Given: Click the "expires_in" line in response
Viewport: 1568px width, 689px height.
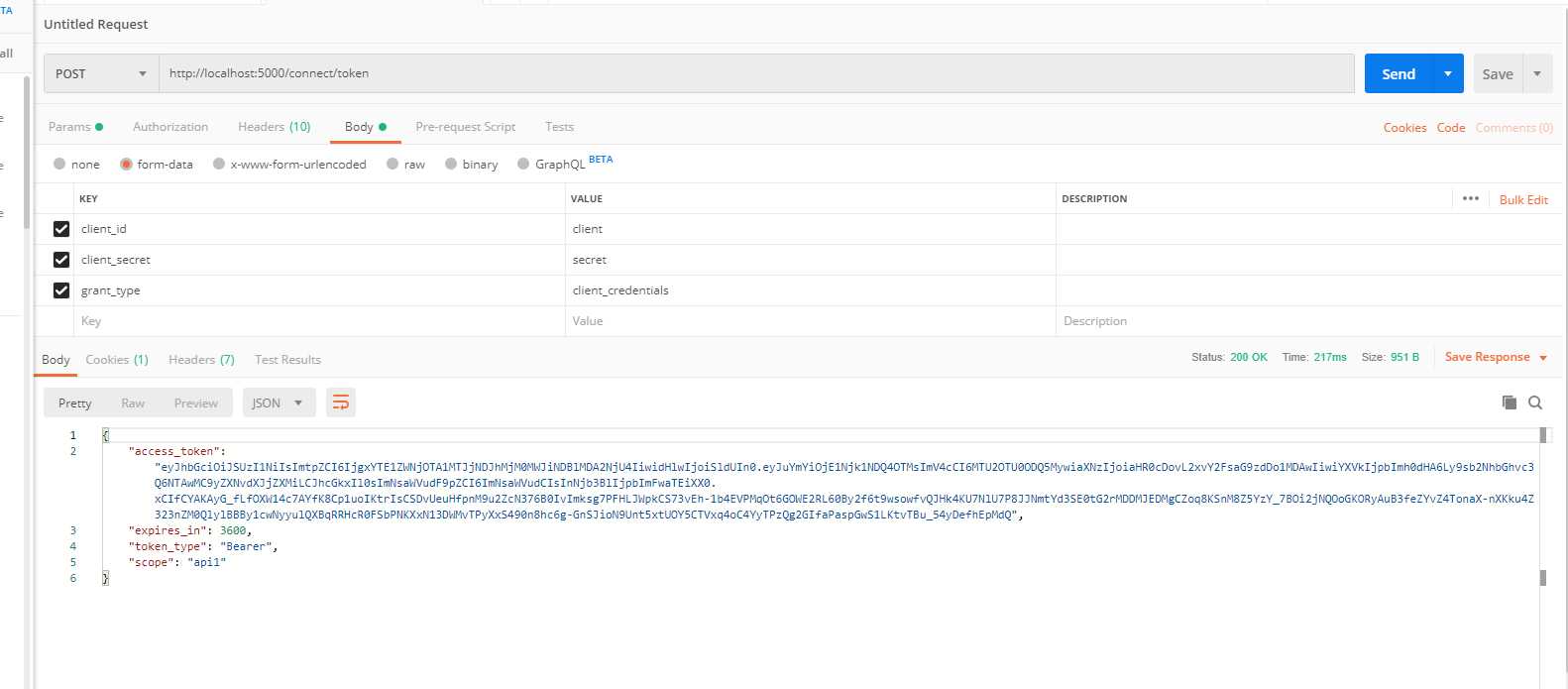Looking at the screenshot, I should (190, 530).
